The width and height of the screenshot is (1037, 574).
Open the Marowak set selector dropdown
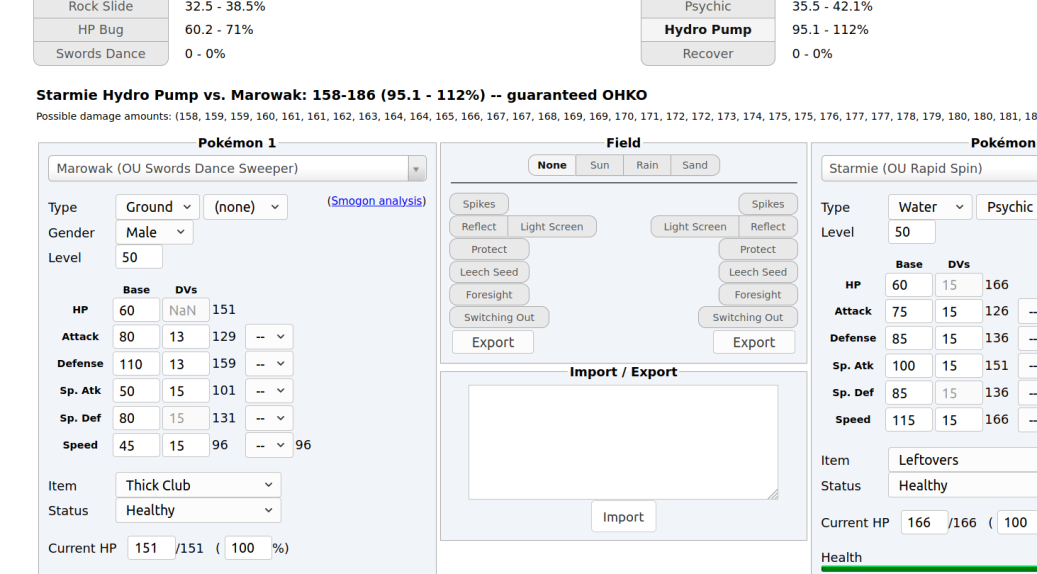click(237, 169)
